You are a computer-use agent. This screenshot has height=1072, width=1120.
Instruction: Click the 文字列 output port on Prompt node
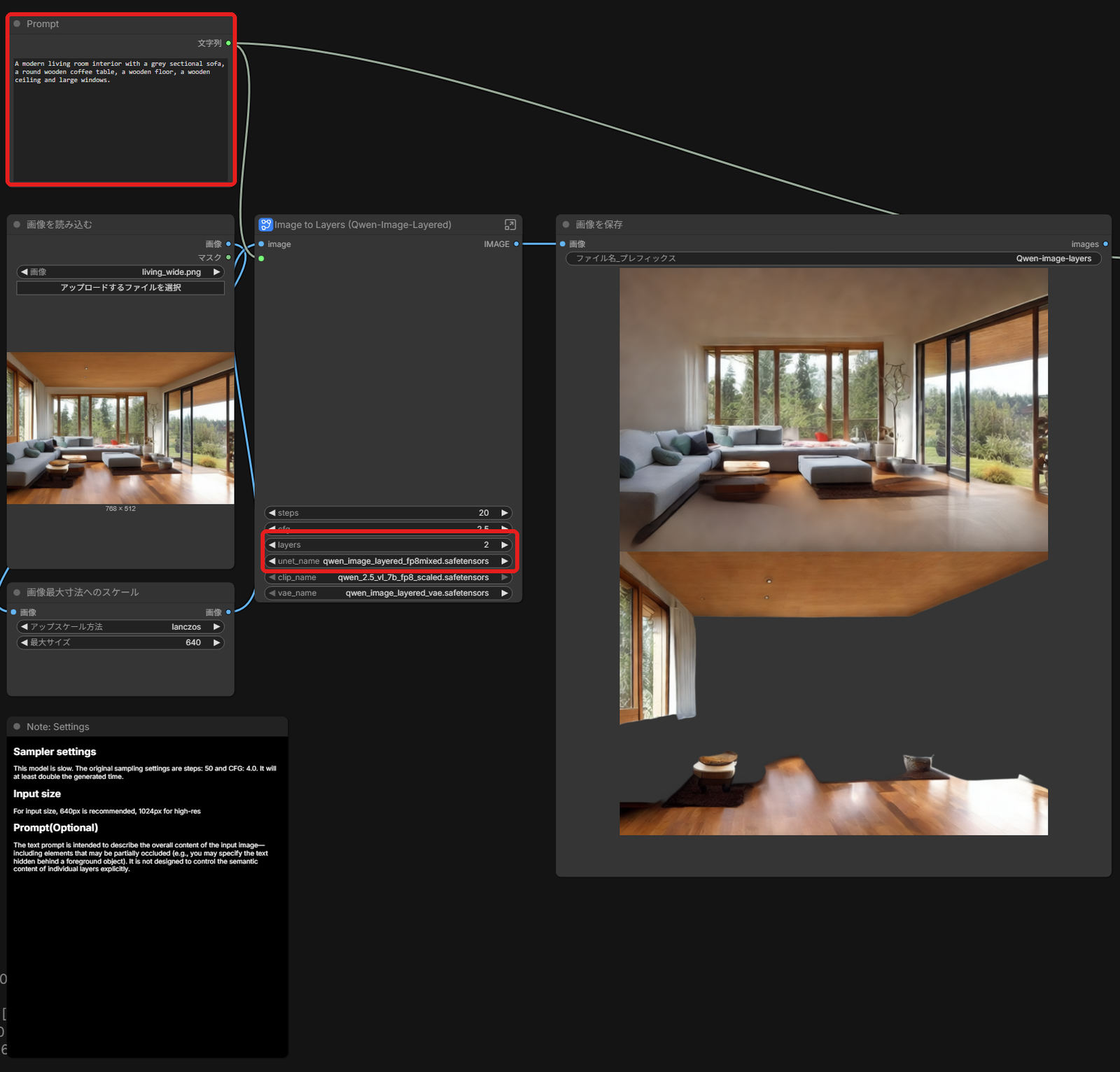(228, 43)
